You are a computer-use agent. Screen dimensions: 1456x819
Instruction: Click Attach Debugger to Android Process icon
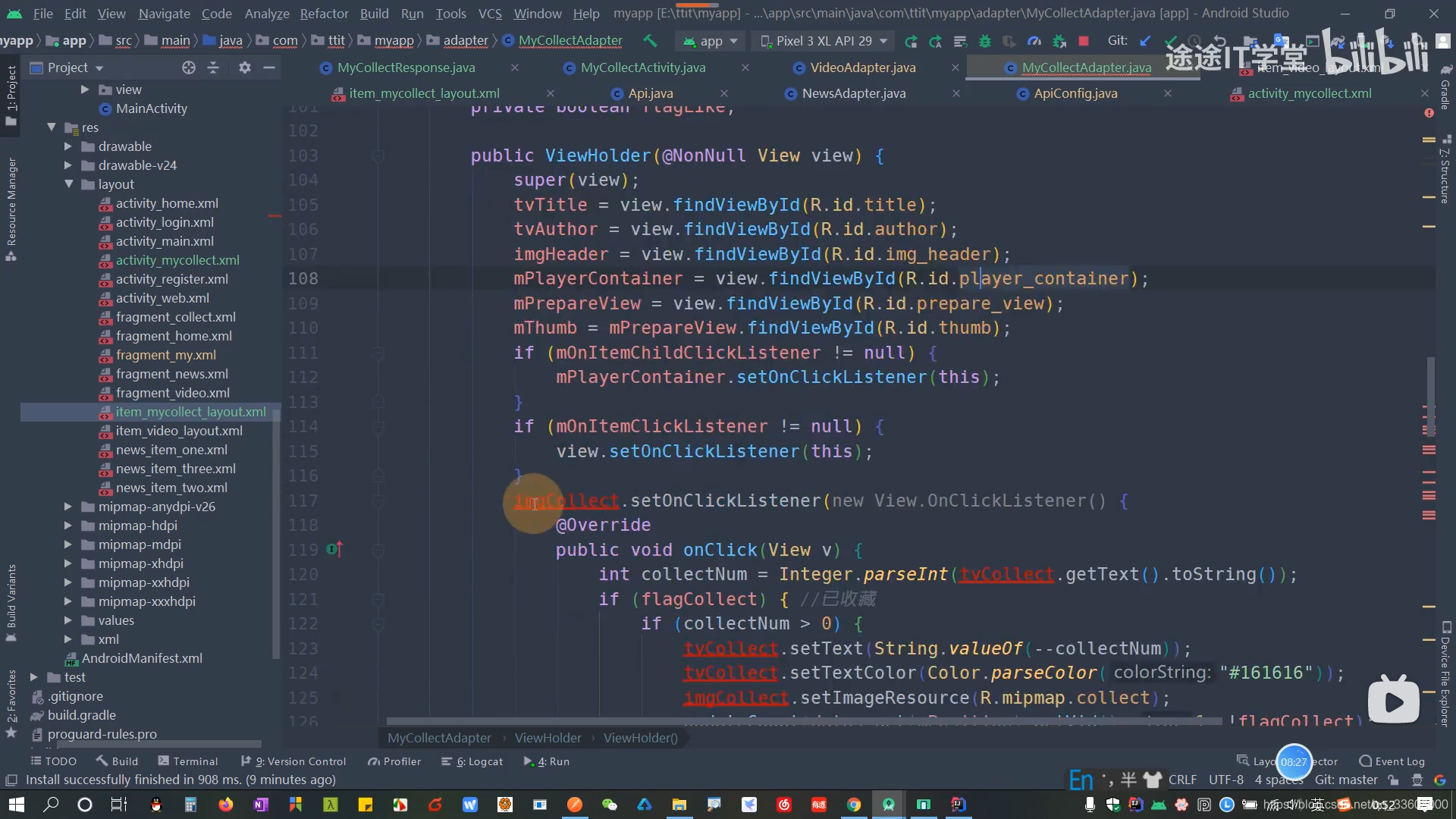[1059, 41]
